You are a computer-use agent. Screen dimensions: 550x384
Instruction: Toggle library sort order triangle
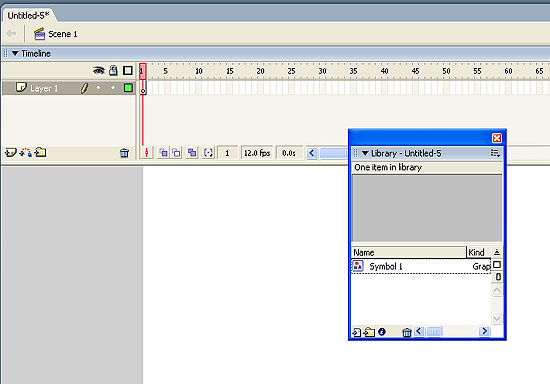pyautogui.click(x=497, y=252)
